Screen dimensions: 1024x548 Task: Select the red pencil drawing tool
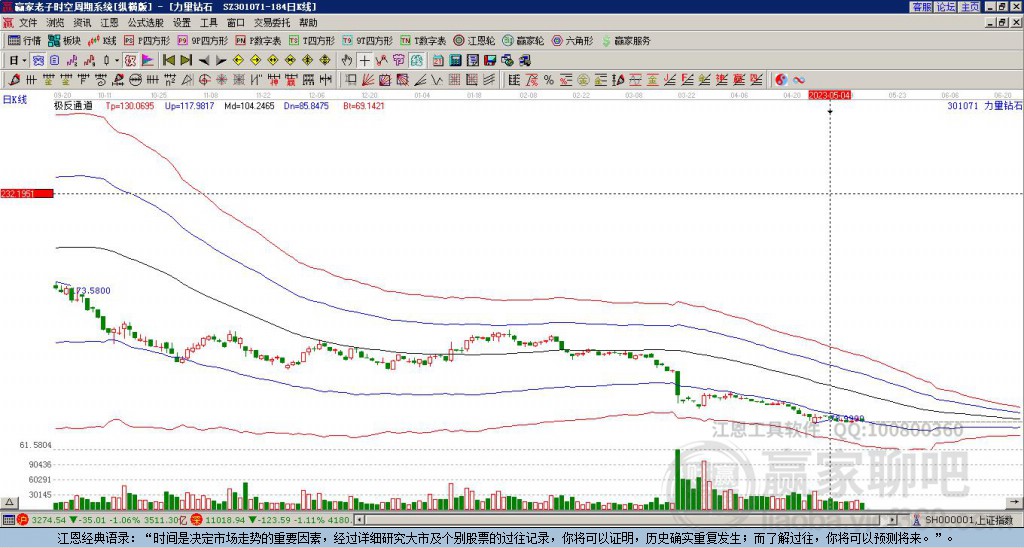click(x=13, y=80)
